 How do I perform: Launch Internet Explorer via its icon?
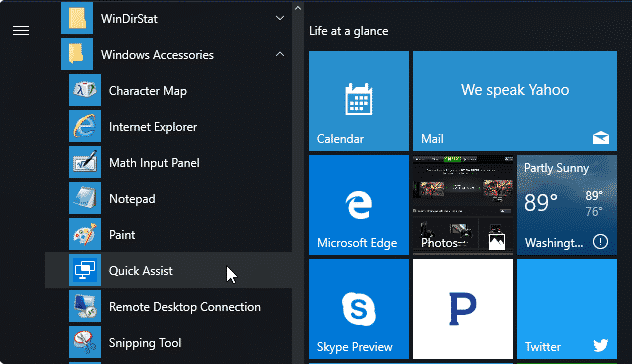click(85, 126)
